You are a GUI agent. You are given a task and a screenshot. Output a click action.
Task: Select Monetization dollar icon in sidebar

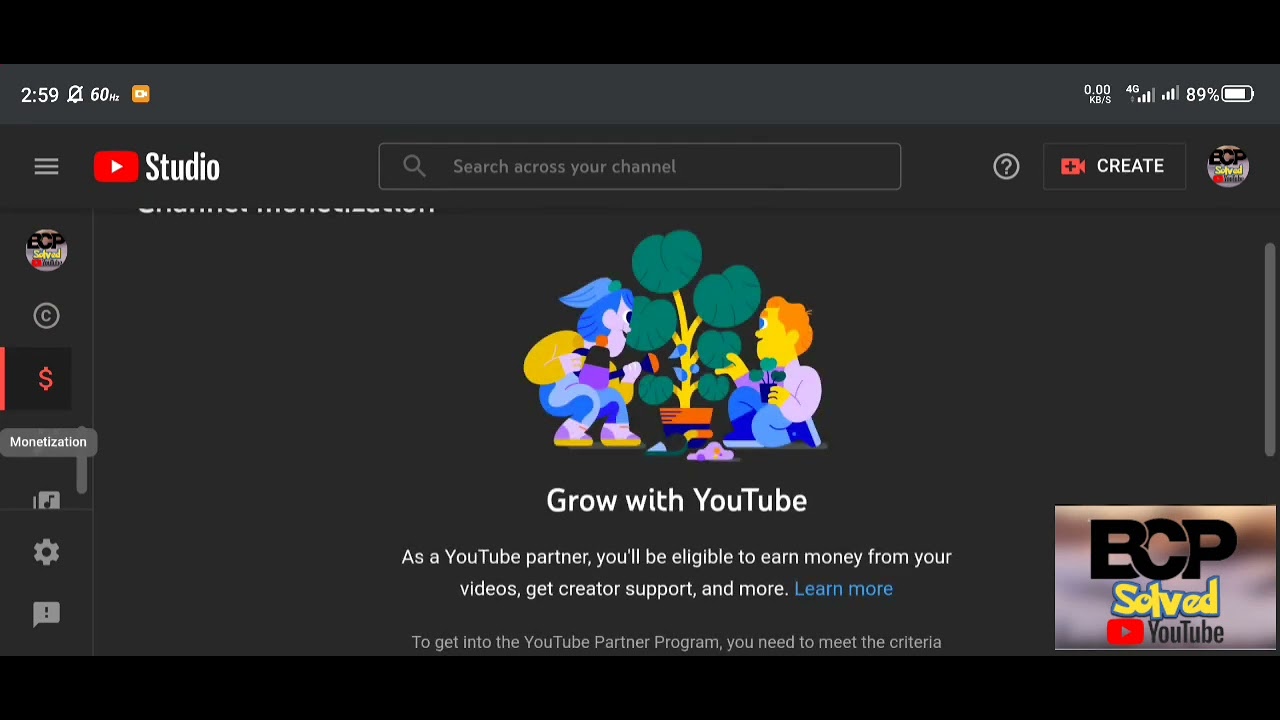tap(46, 379)
